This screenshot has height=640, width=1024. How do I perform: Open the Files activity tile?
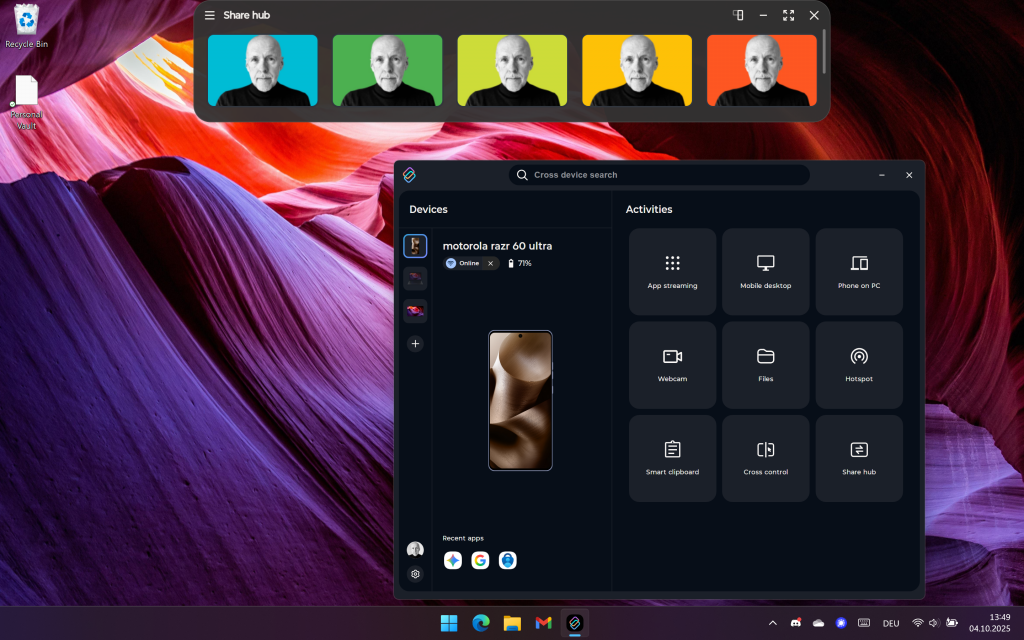point(765,365)
